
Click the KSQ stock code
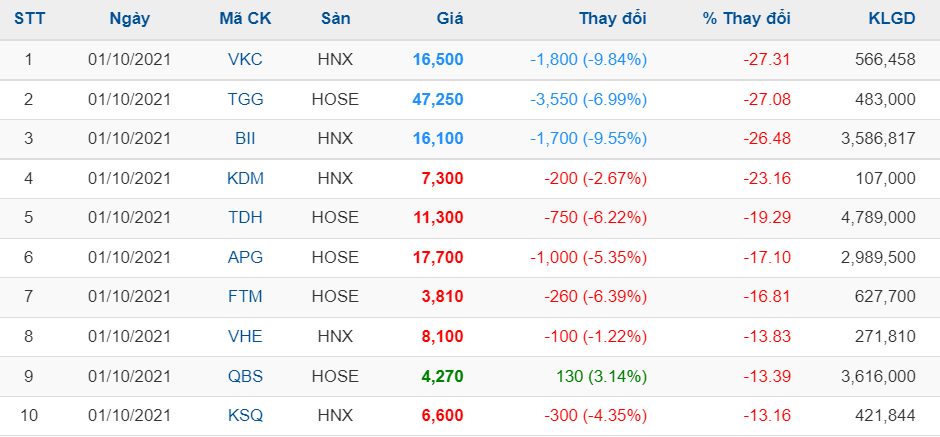(245, 415)
